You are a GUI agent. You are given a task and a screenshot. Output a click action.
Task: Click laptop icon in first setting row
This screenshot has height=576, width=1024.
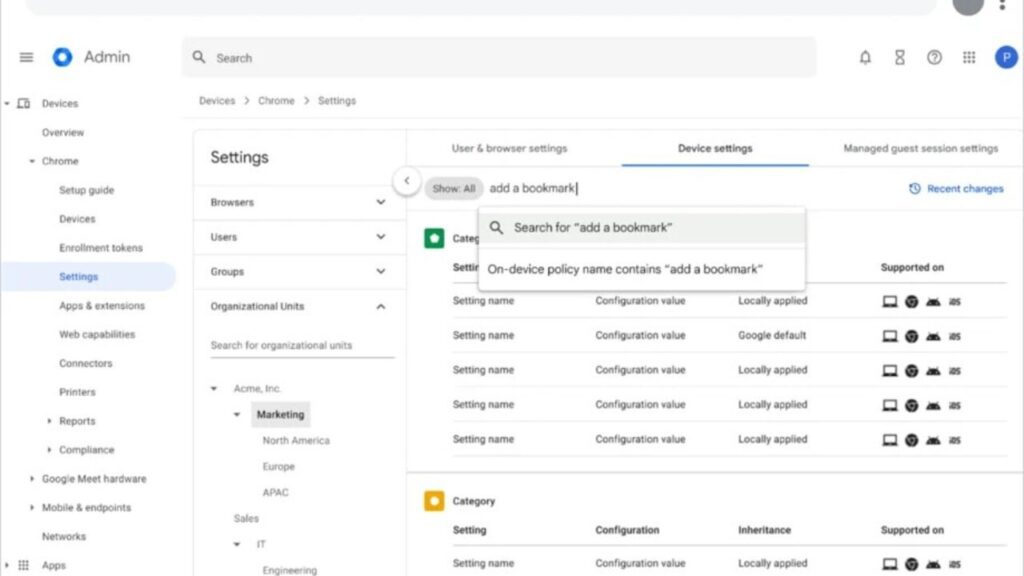(889, 301)
